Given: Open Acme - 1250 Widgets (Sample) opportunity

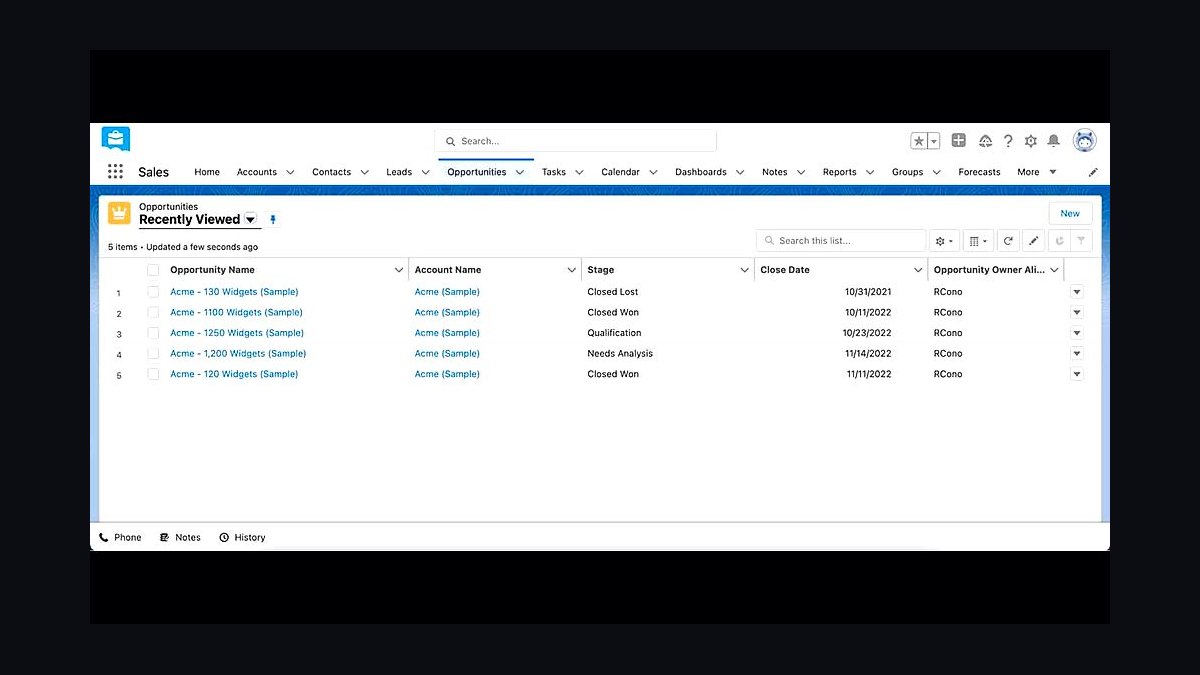Looking at the screenshot, I should tap(237, 333).
